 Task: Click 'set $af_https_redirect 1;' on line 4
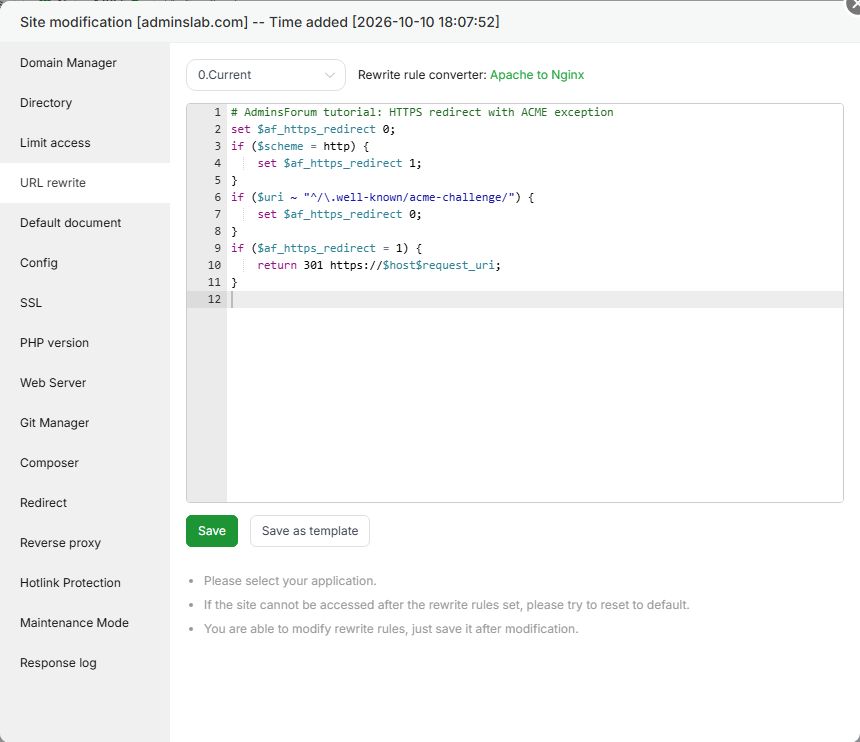[x=339, y=163]
